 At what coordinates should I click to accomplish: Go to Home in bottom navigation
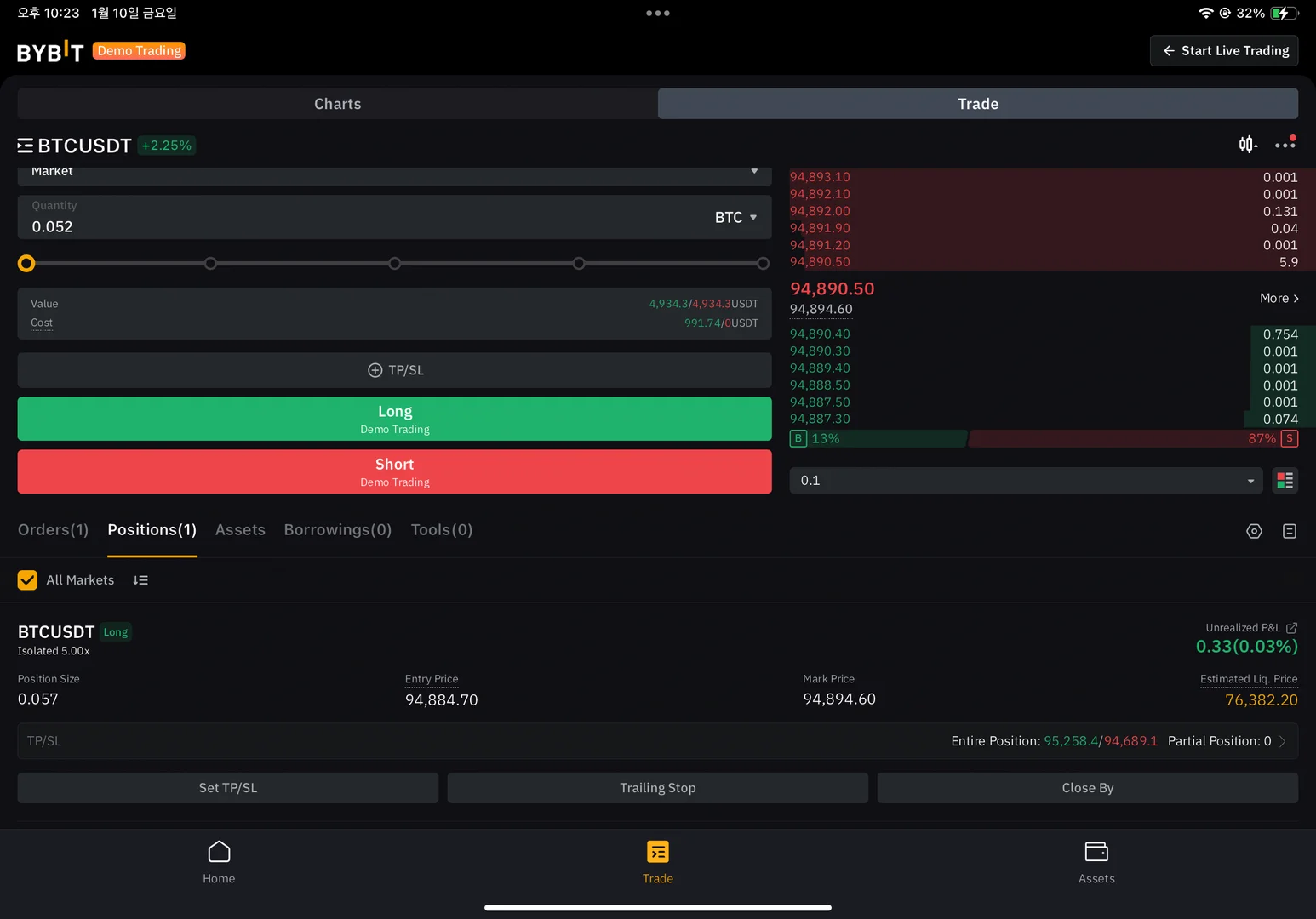[x=219, y=863]
